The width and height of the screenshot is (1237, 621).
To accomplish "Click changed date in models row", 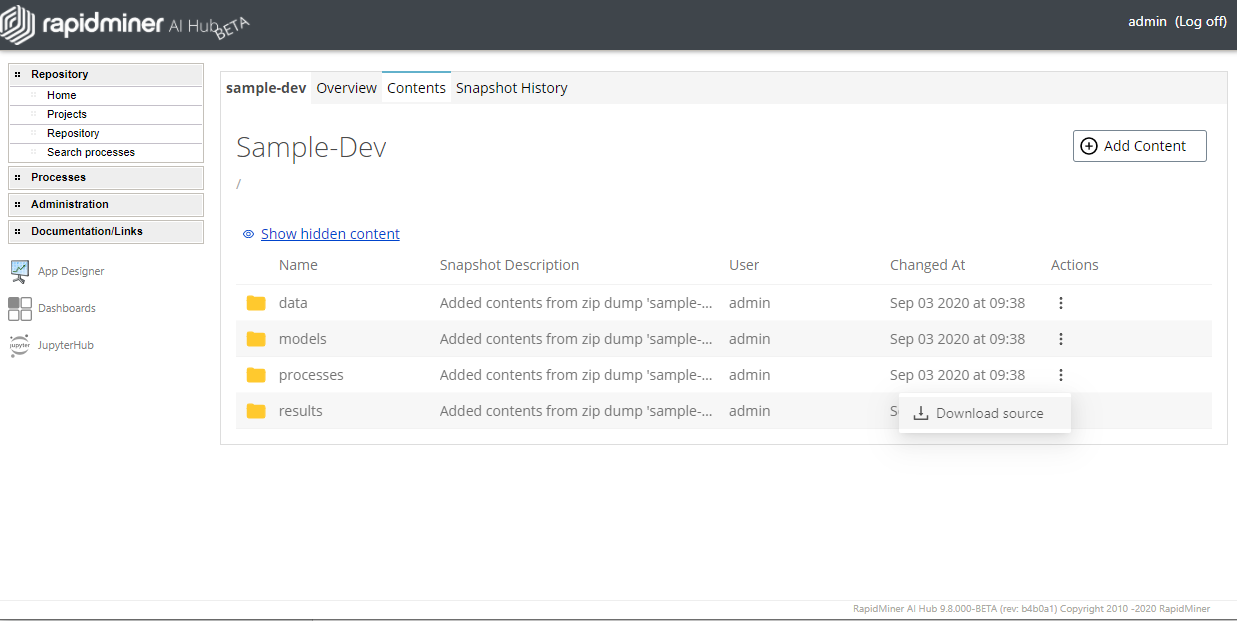I will pyautogui.click(x=957, y=339).
